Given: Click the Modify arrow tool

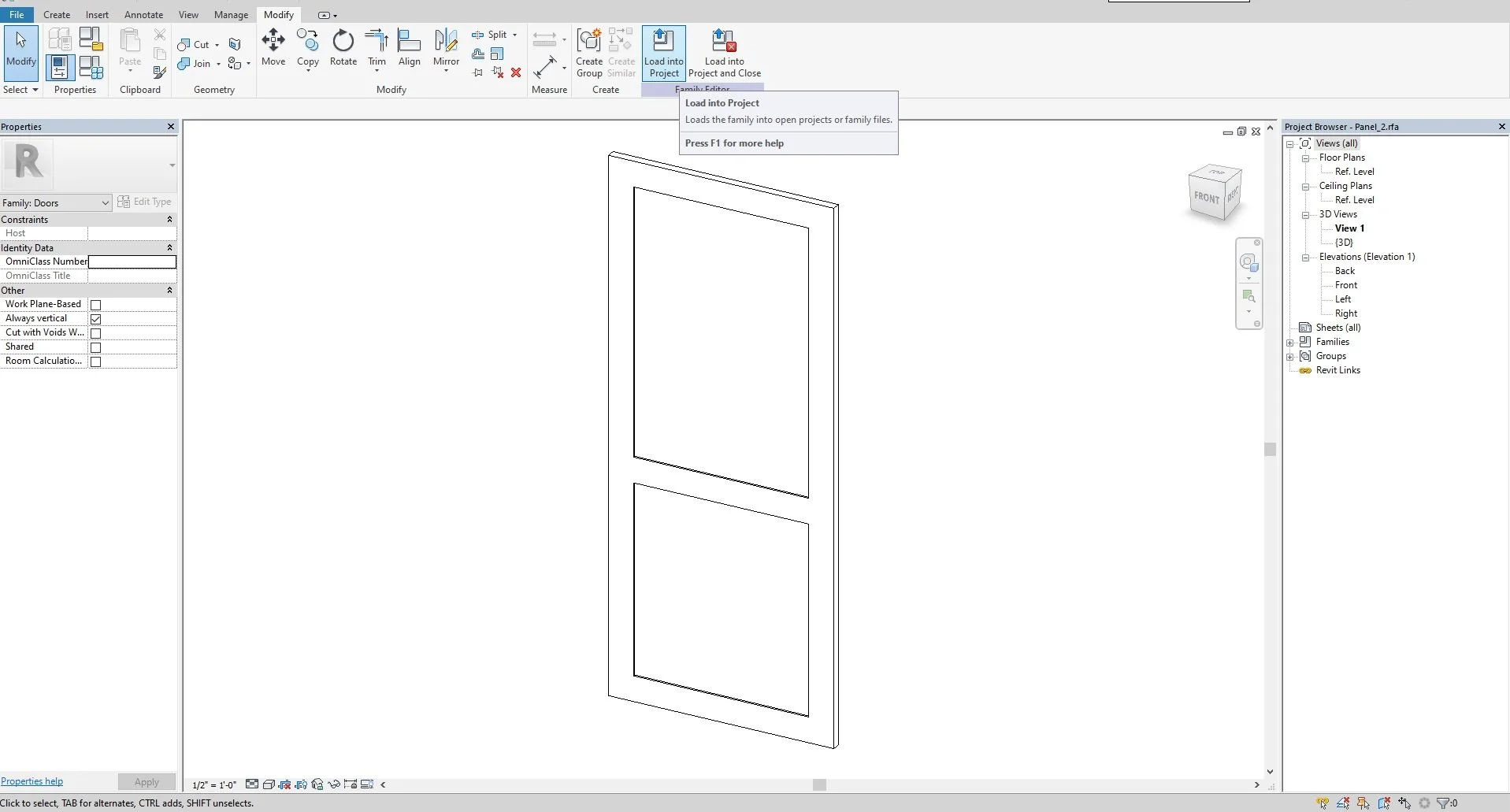Looking at the screenshot, I should point(21,52).
